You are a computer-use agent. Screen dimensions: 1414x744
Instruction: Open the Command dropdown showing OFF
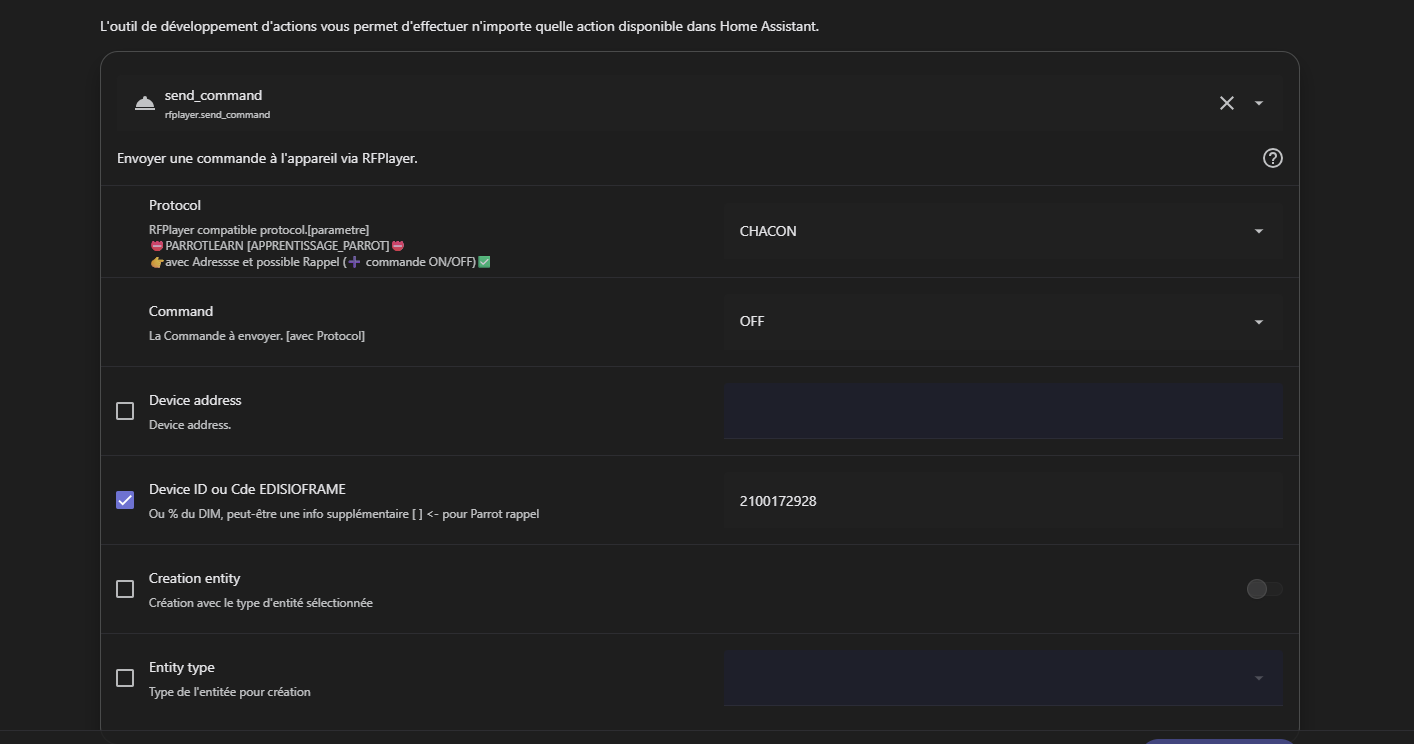point(1003,321)
